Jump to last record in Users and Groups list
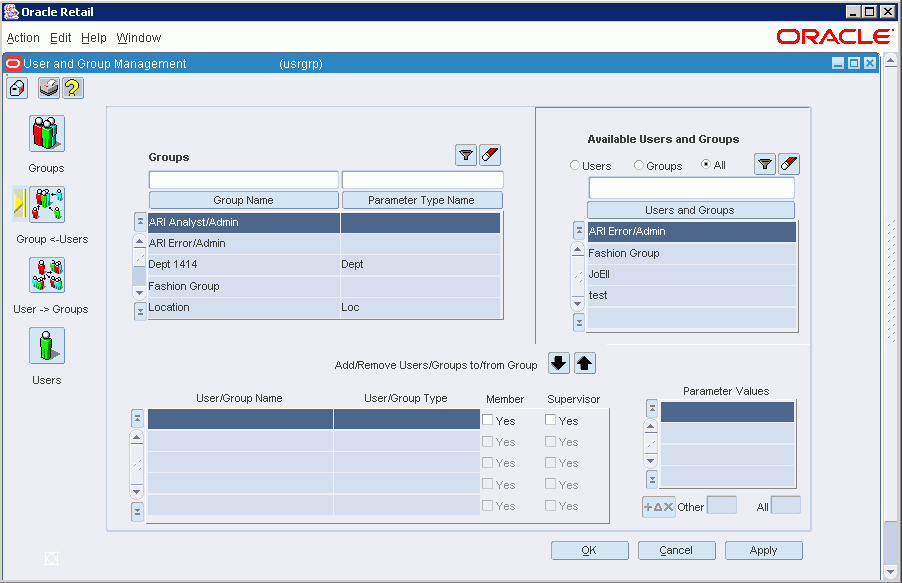902x583 pixels. [579, 322]
